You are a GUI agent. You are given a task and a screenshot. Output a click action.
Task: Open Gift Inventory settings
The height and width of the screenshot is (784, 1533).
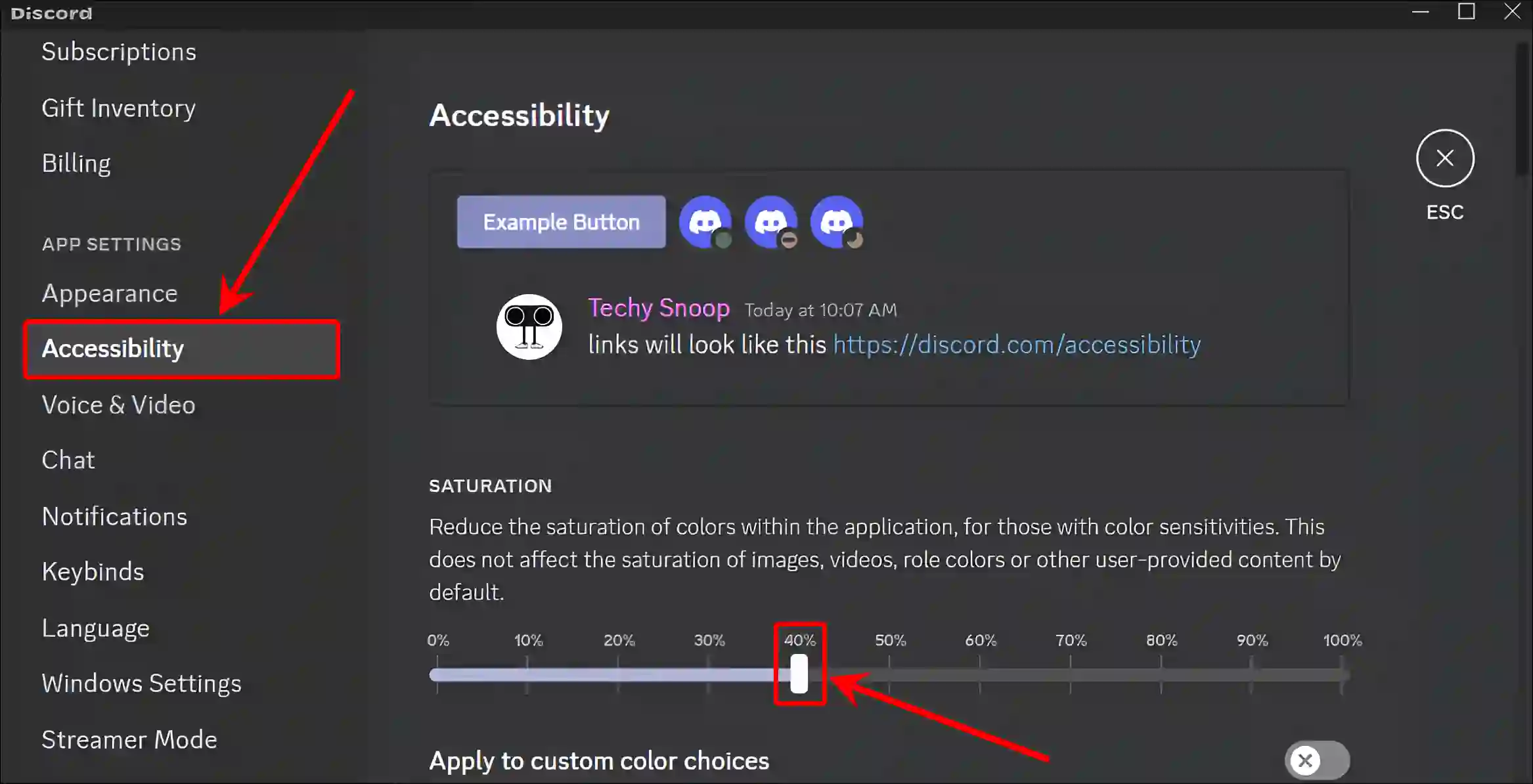click(119, 107)
